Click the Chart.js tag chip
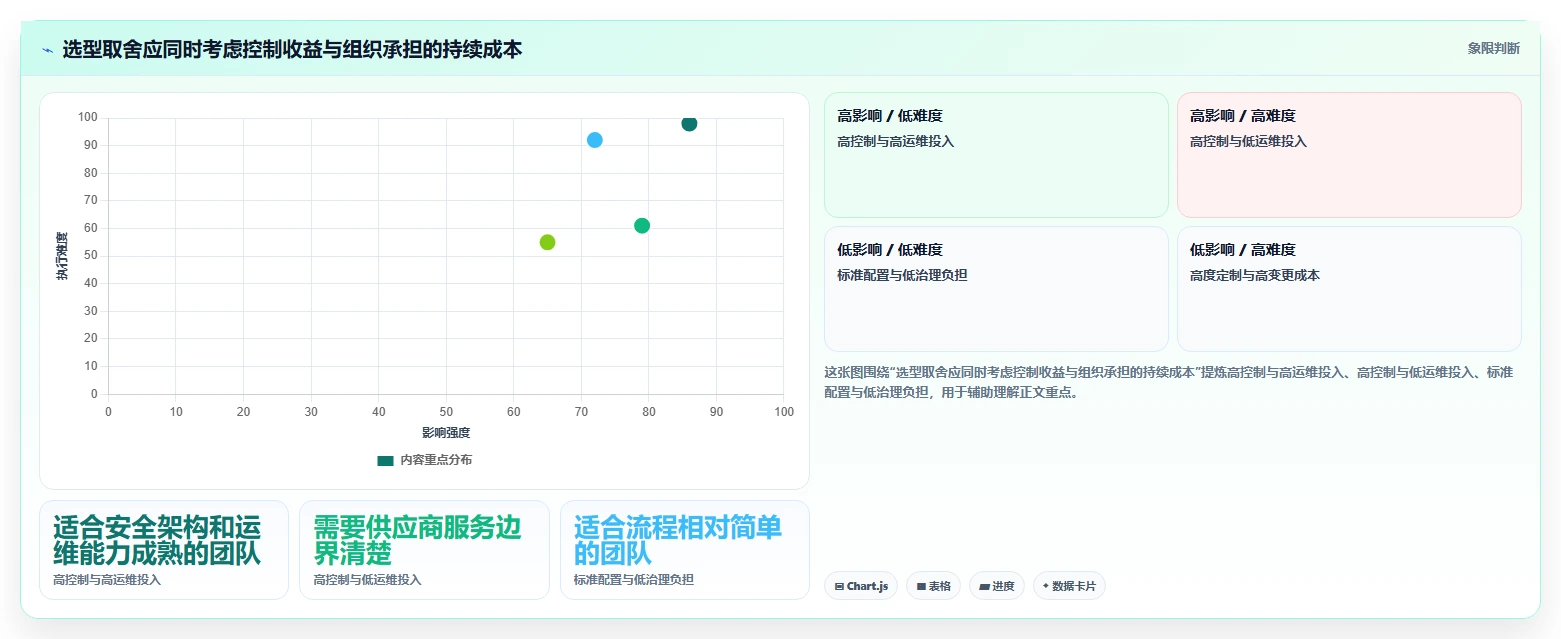This screenshot has width=1561, height=639. pos(861,586)
